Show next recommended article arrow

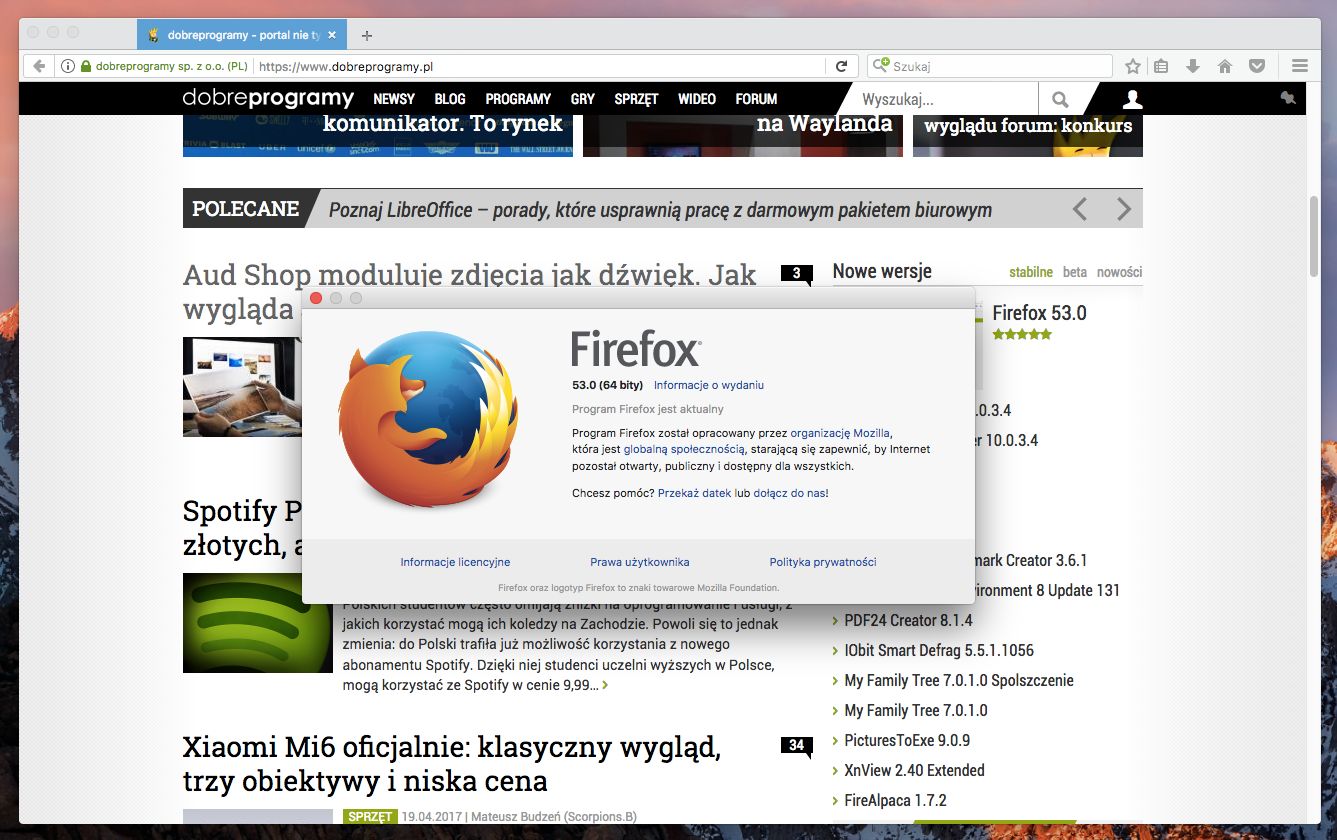pyautogui.click(x=1124, y=209)
